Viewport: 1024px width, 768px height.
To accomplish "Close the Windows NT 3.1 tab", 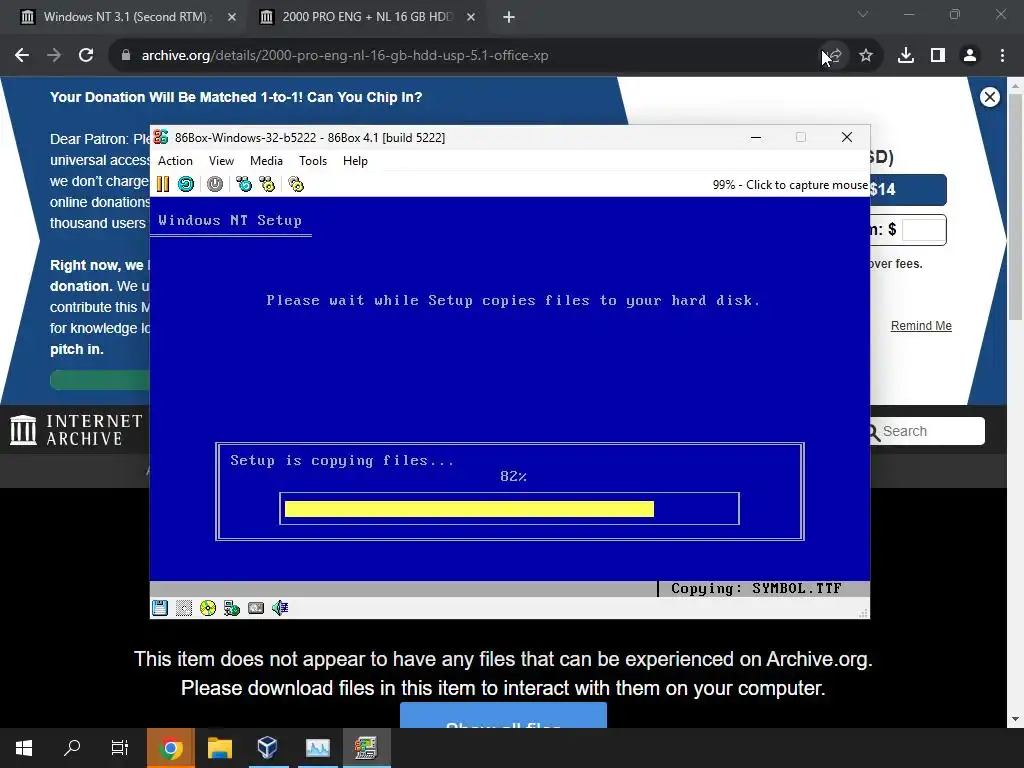I will point(232,18).
